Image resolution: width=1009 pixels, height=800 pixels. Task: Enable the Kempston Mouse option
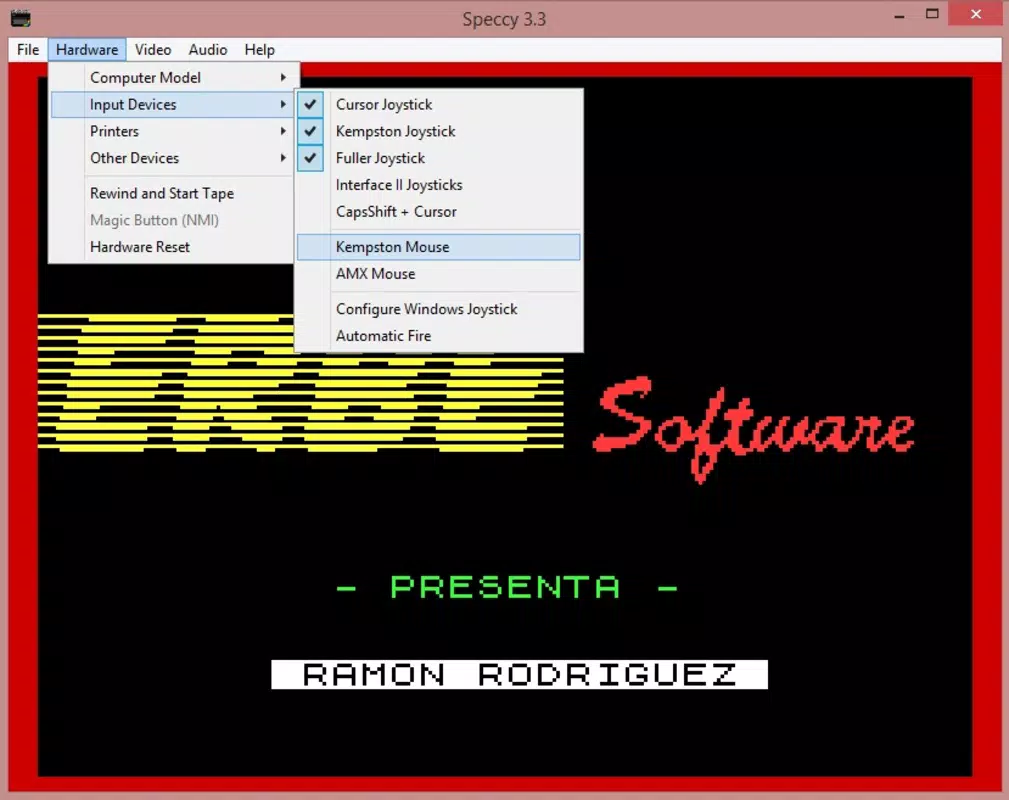tap(439, 247)
